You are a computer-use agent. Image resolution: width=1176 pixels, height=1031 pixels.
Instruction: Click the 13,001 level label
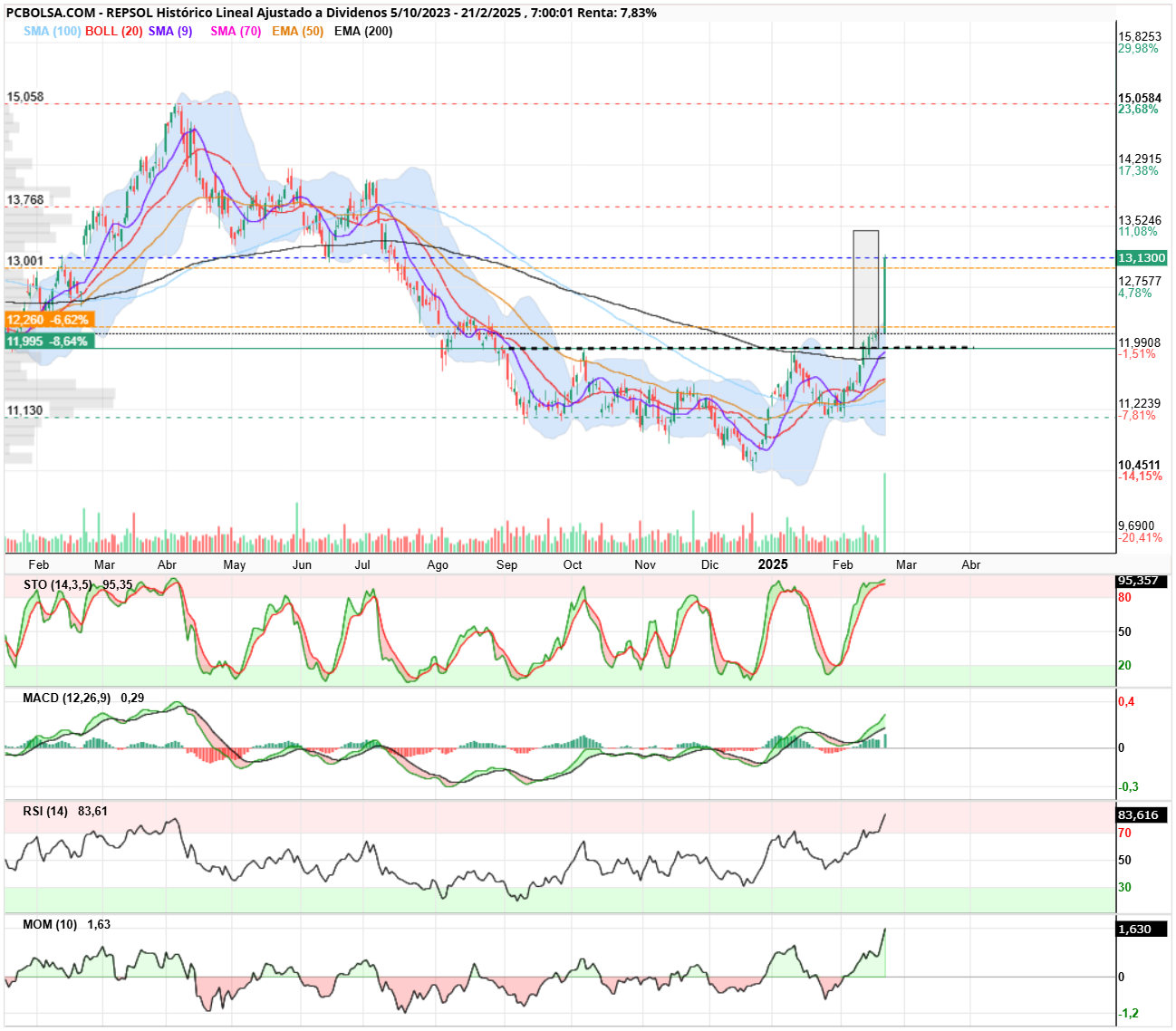[25, 261]
